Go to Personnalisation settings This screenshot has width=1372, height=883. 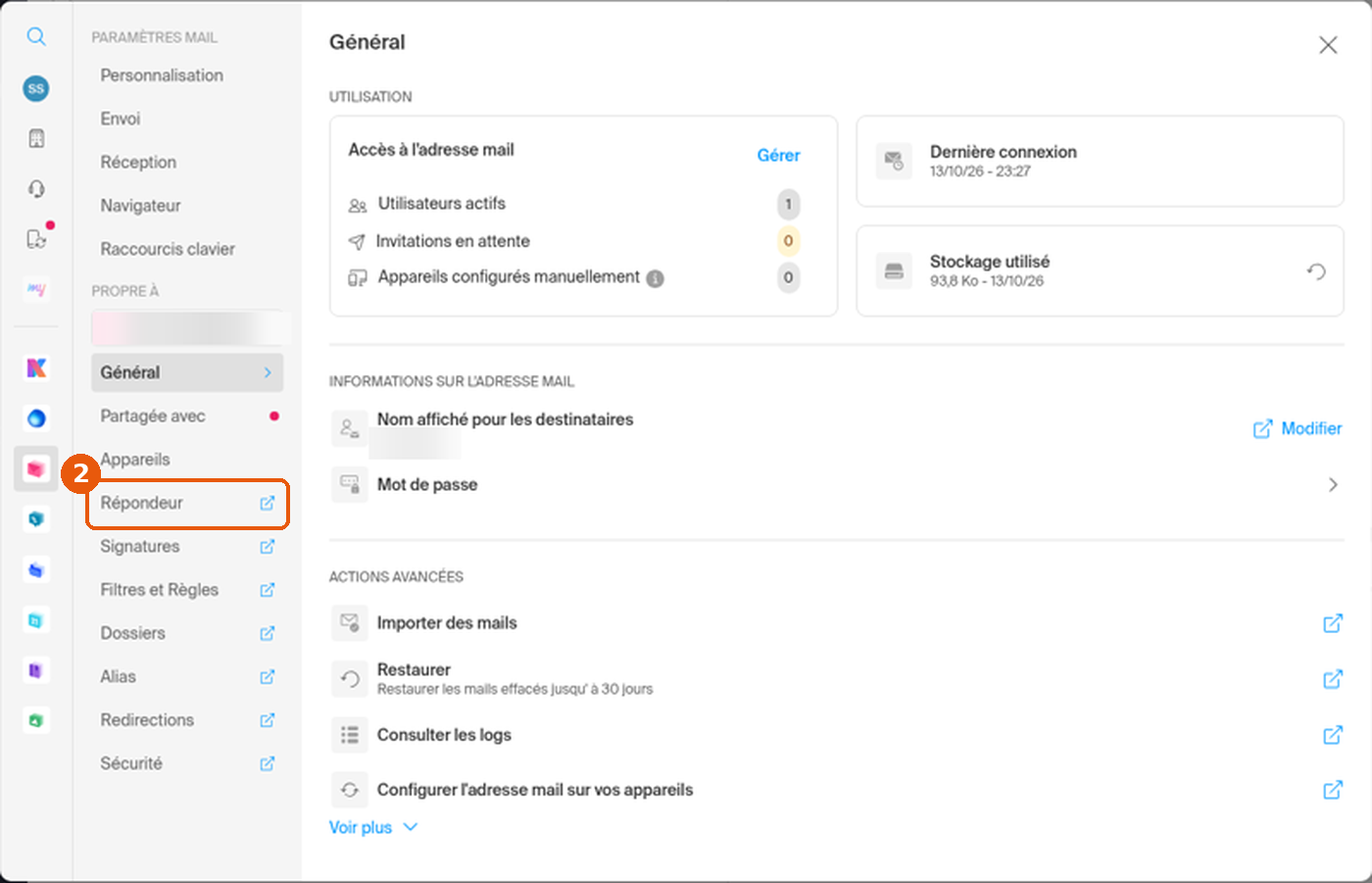(x=162, y=75)
